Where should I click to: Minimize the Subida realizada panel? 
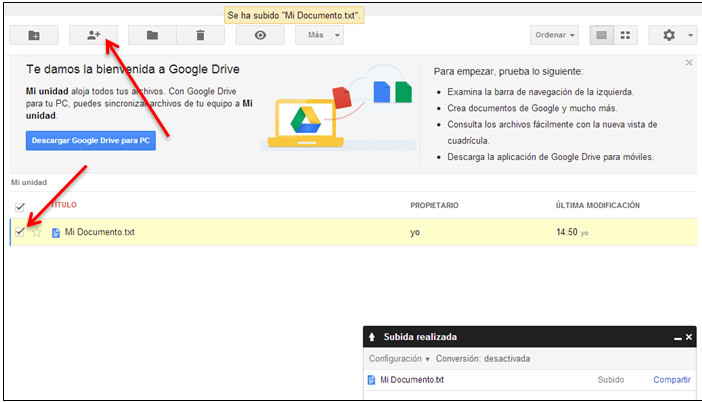(678, 338)
